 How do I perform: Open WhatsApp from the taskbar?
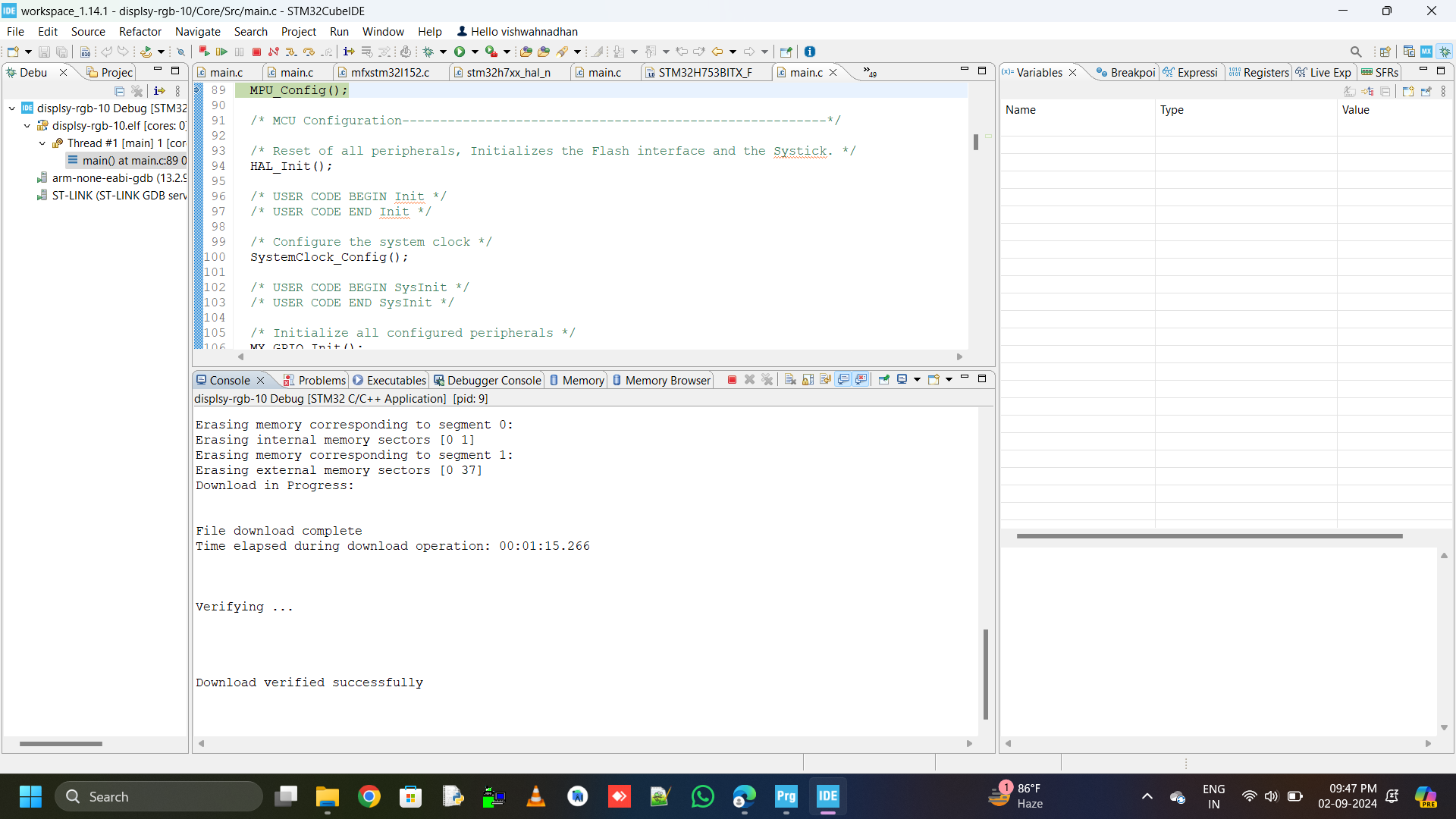[702, 796]
